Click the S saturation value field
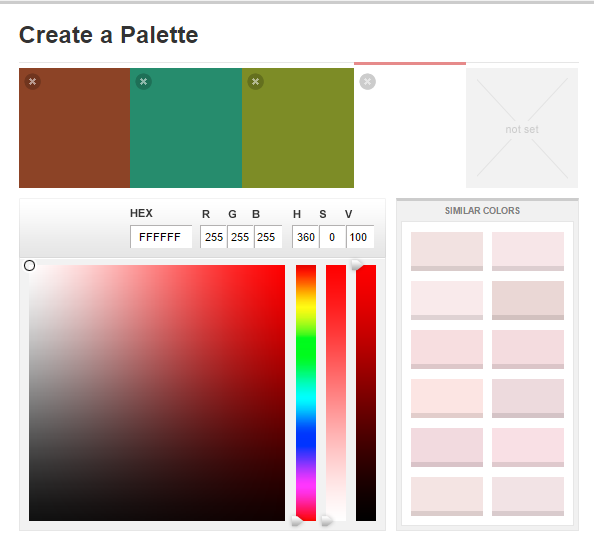Screen dimensions: 594x538 point(332,237)
